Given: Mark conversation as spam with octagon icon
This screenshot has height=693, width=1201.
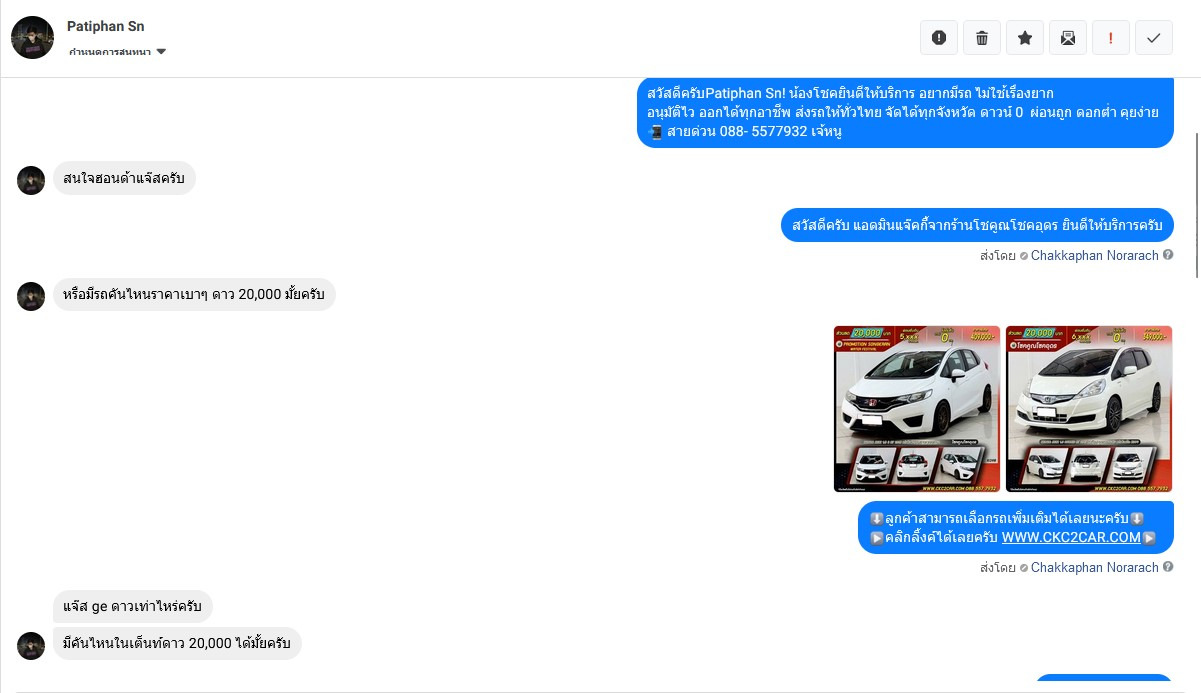Looking at the screenshot, I should 938,38.
